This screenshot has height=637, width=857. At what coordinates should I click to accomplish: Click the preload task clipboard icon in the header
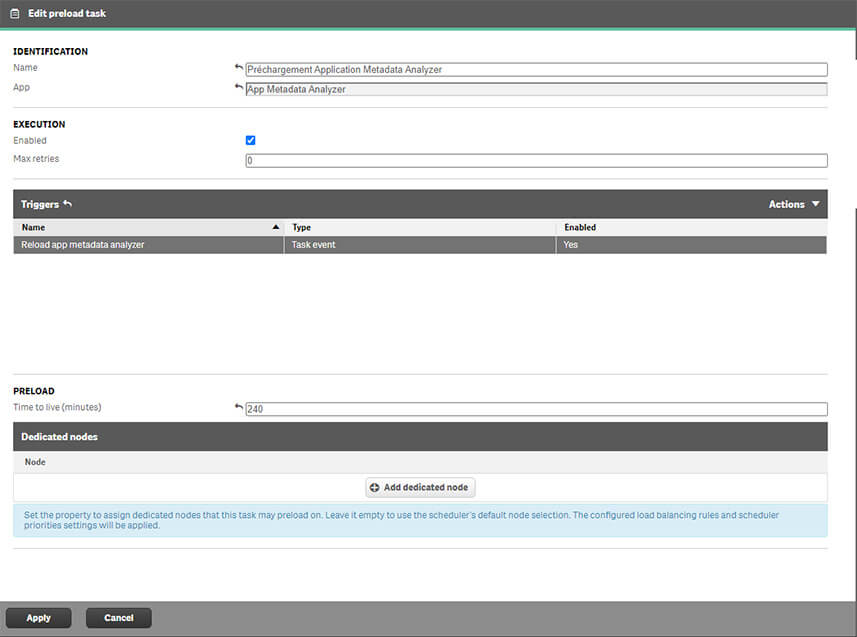coord(13,15)
